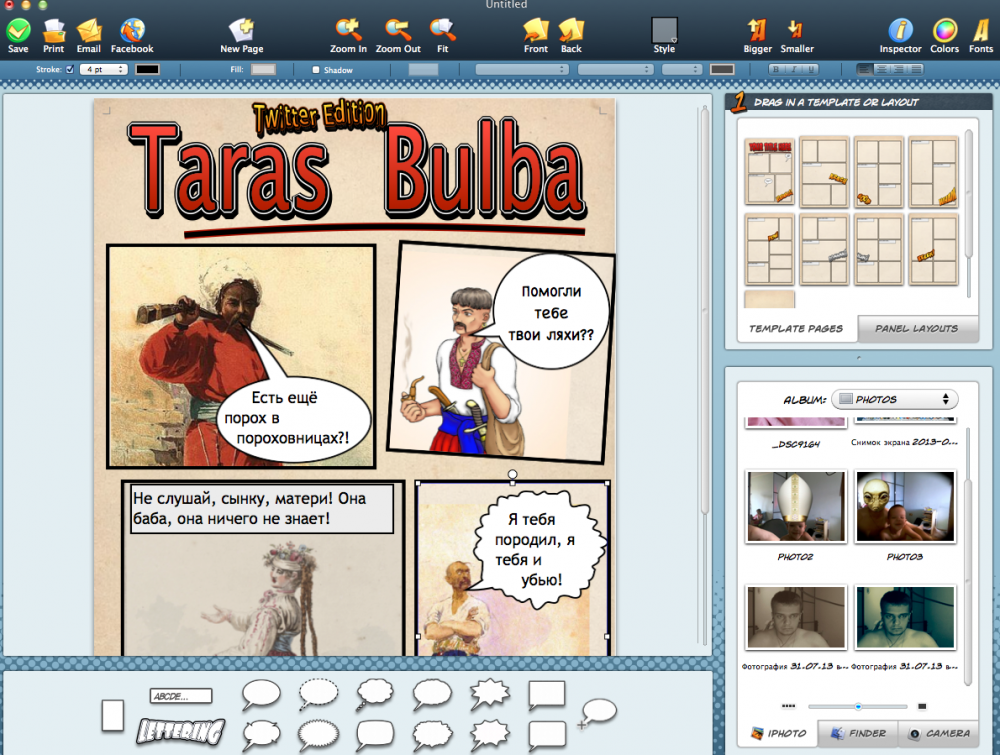Uncheck the Stroke checkbox
Image resolution: width=1000 pixels, height=755 pixels.
tap(70, 70)
